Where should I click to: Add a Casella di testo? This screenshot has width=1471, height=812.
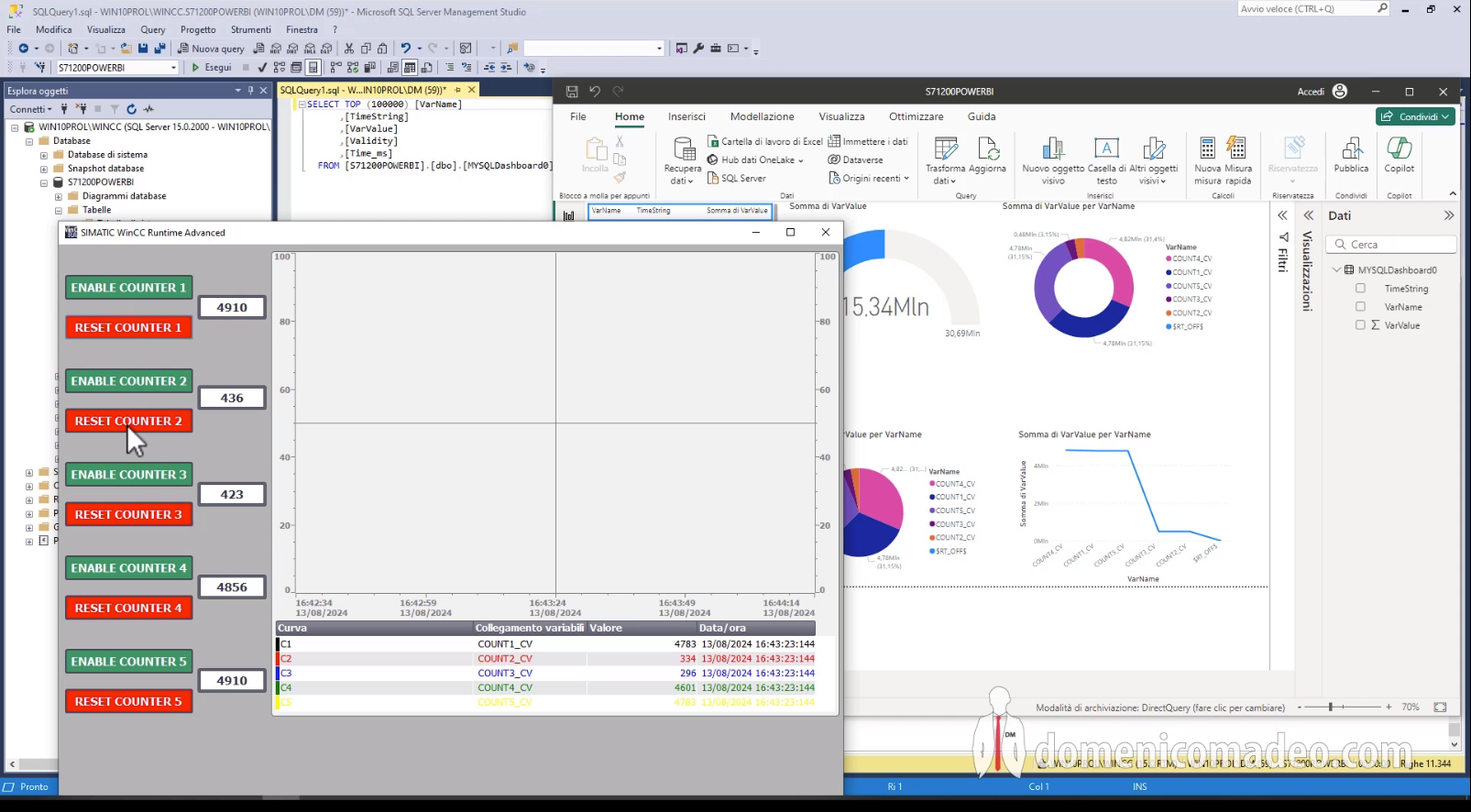(1107, 160)
